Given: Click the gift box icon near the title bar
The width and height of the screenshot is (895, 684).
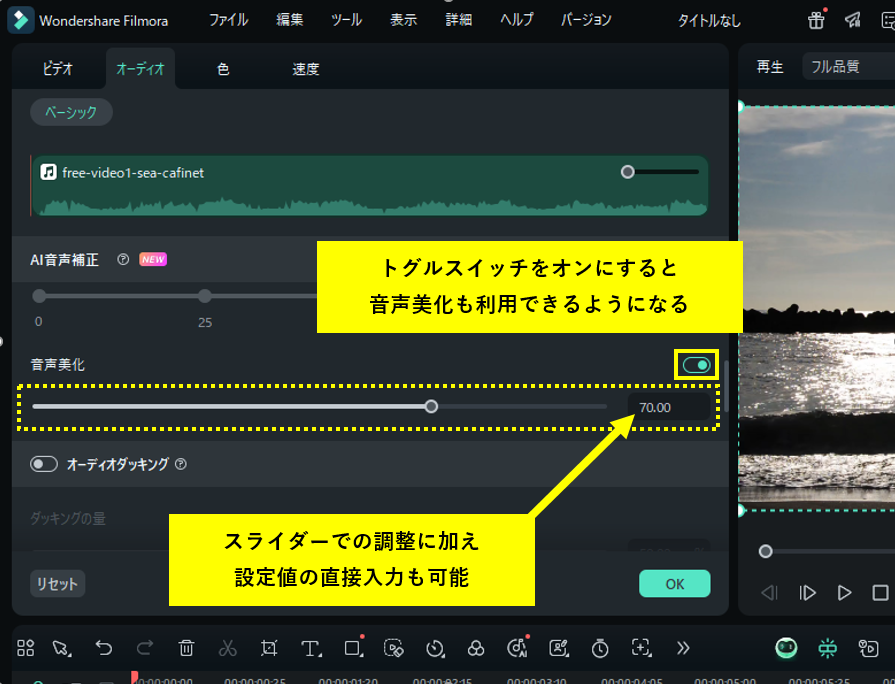Looking at the screenshot, I should [816, 20].
